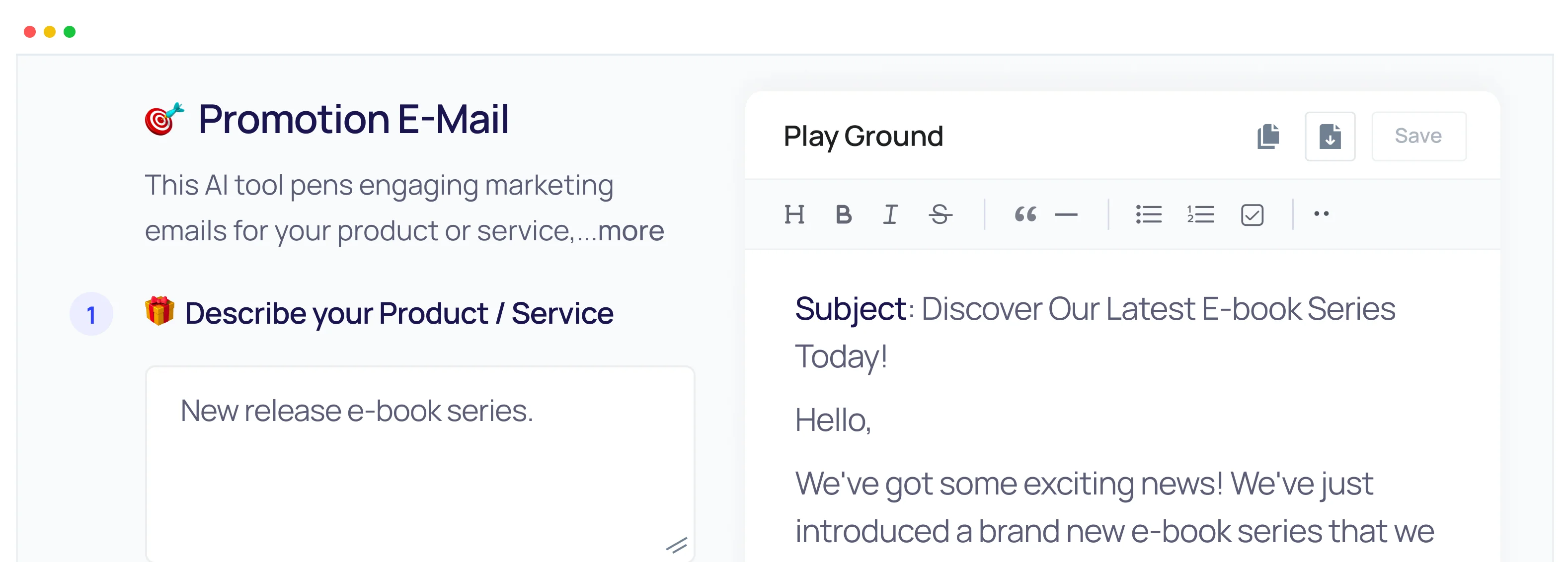This screenshot has height=562, width=1568.
Task: Select the Play Ground panel header
Action: tap(863, 136)
